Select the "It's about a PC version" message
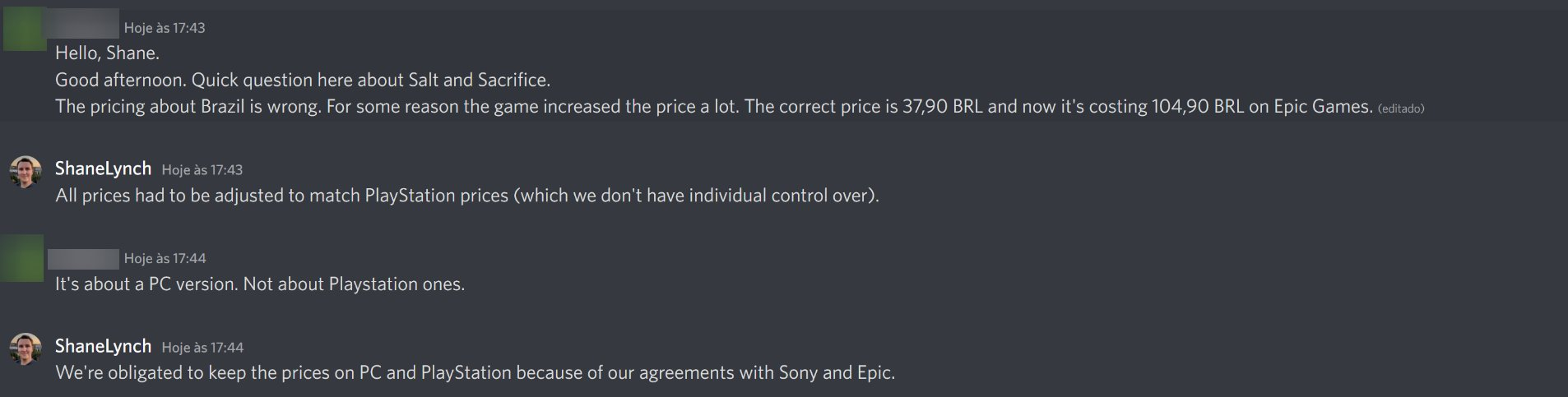The height and width of the screenshot is (397, 1568). point(259,284)
